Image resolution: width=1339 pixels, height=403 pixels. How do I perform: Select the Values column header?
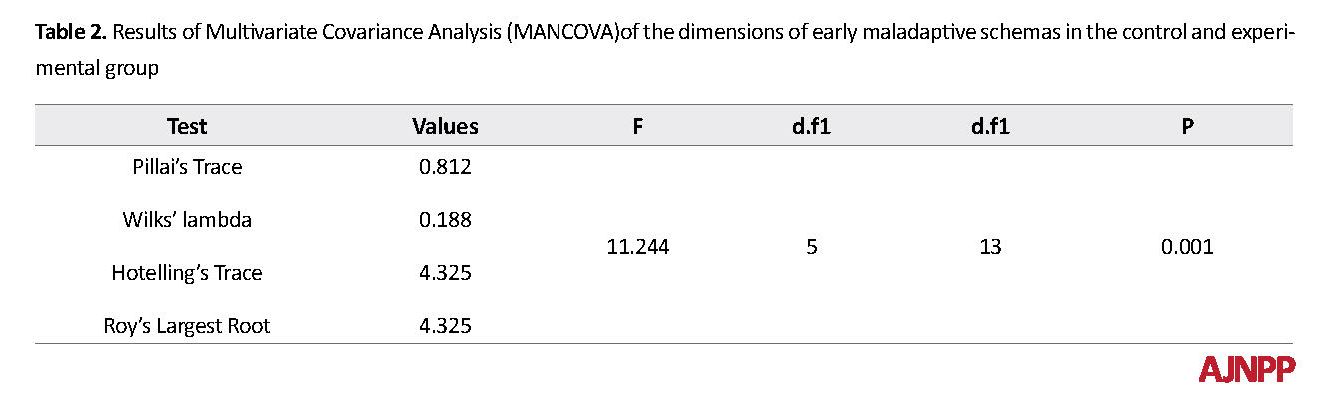pos(445,126)
